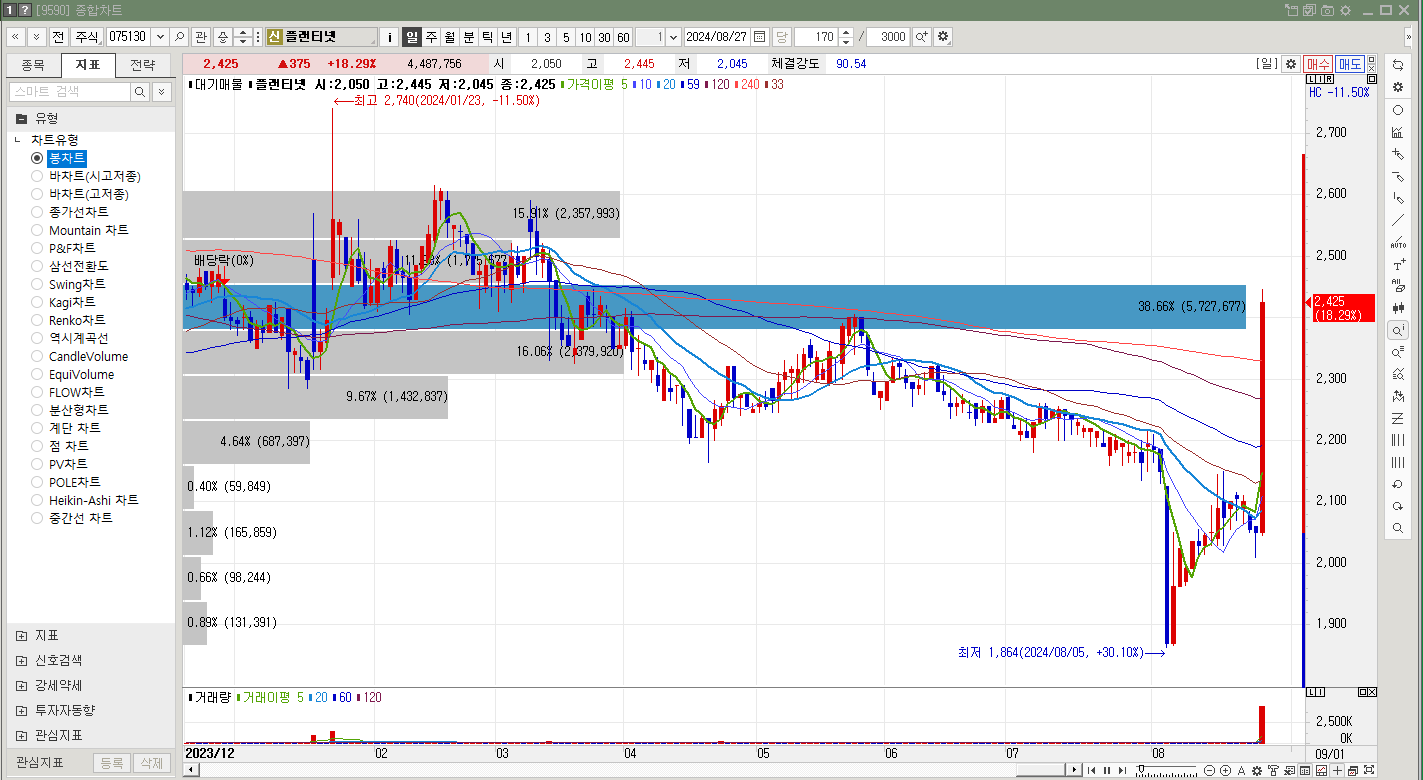Select the Heikin-Ashi 차트 option
This screenshot has height=780, width=1423.
pos(84,500)
